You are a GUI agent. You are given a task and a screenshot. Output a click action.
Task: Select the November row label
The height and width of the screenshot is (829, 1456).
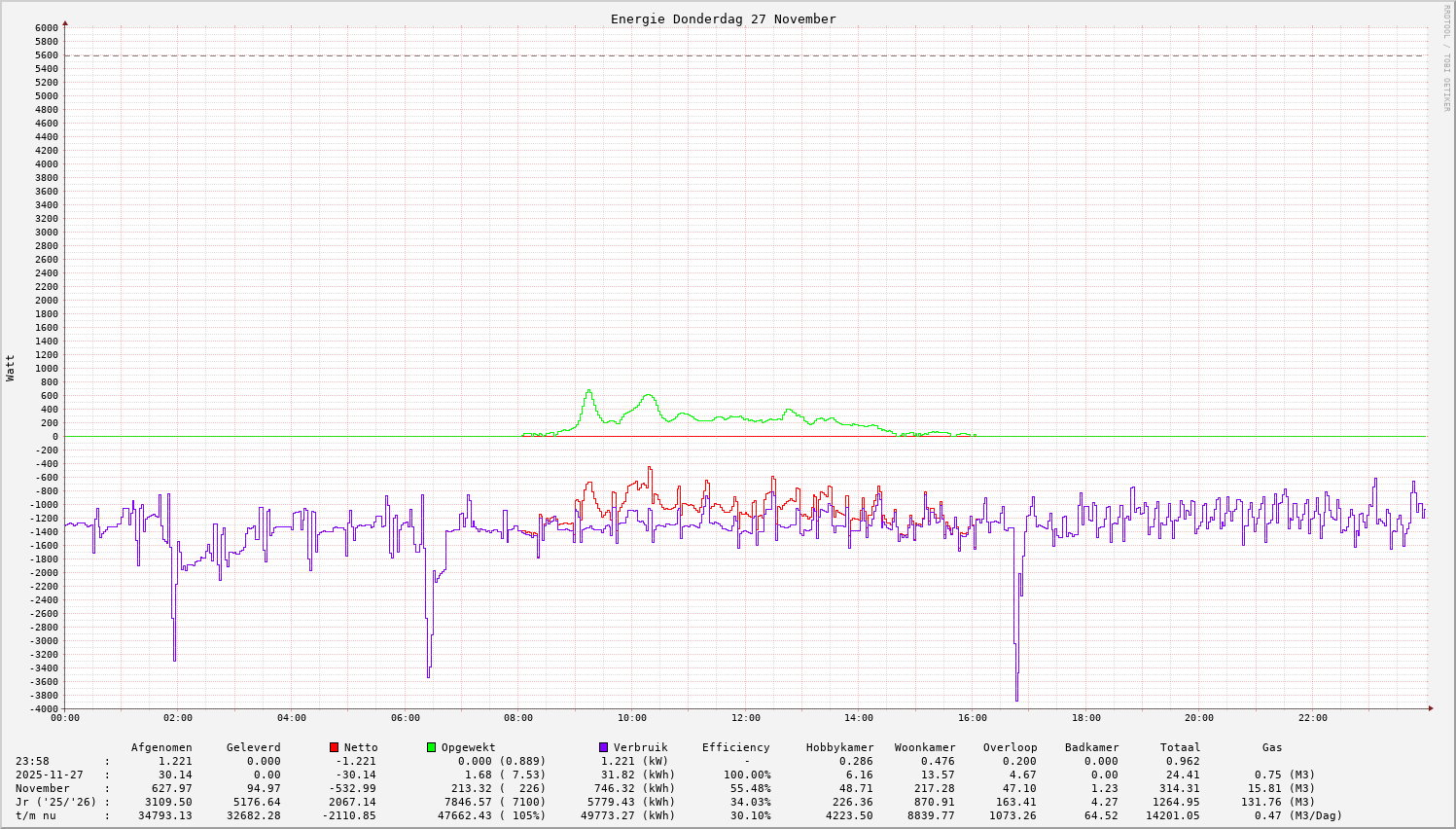pos(42,788)
